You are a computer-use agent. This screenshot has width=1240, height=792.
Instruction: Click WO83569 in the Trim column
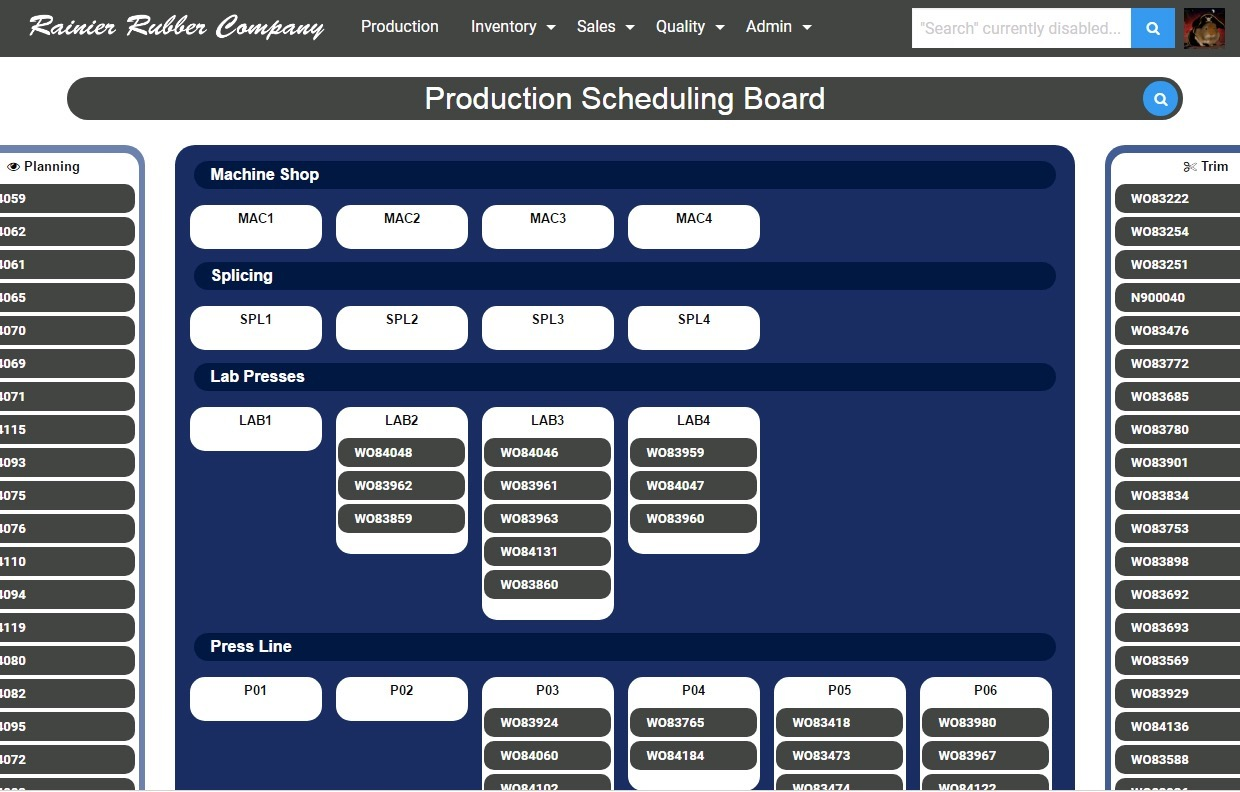(x=1178, y=661)
